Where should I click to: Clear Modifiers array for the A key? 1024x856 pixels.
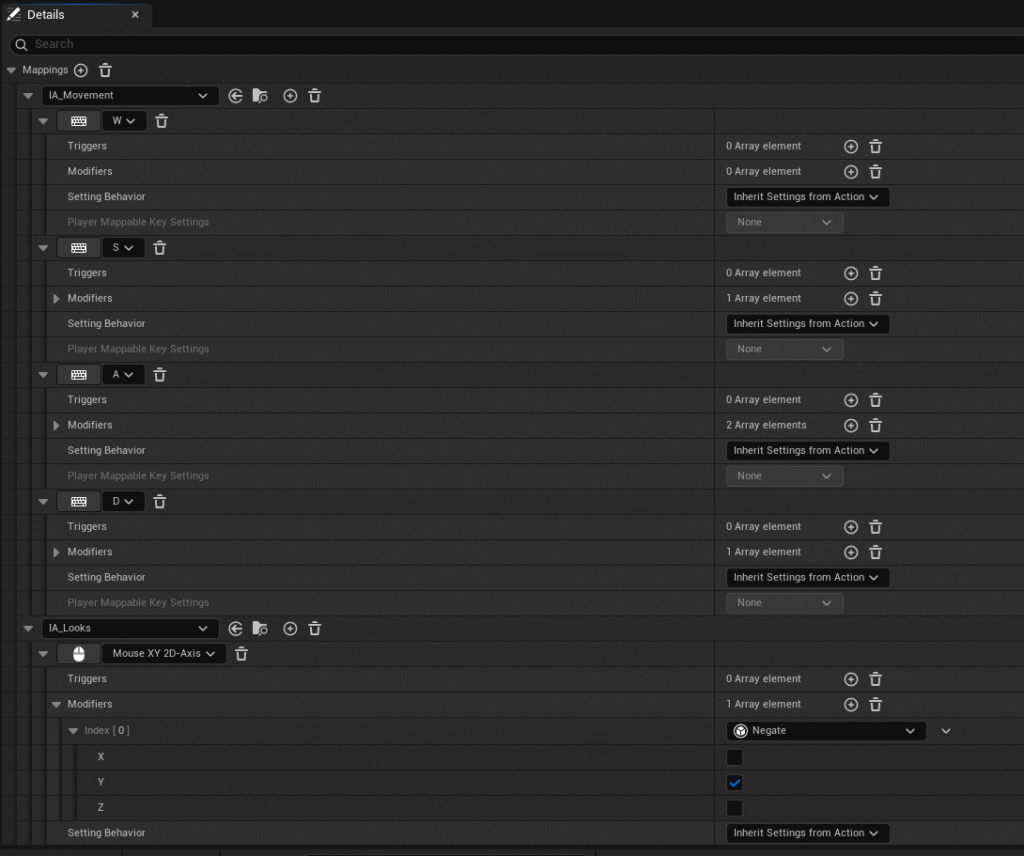click(x=875, y=425)
